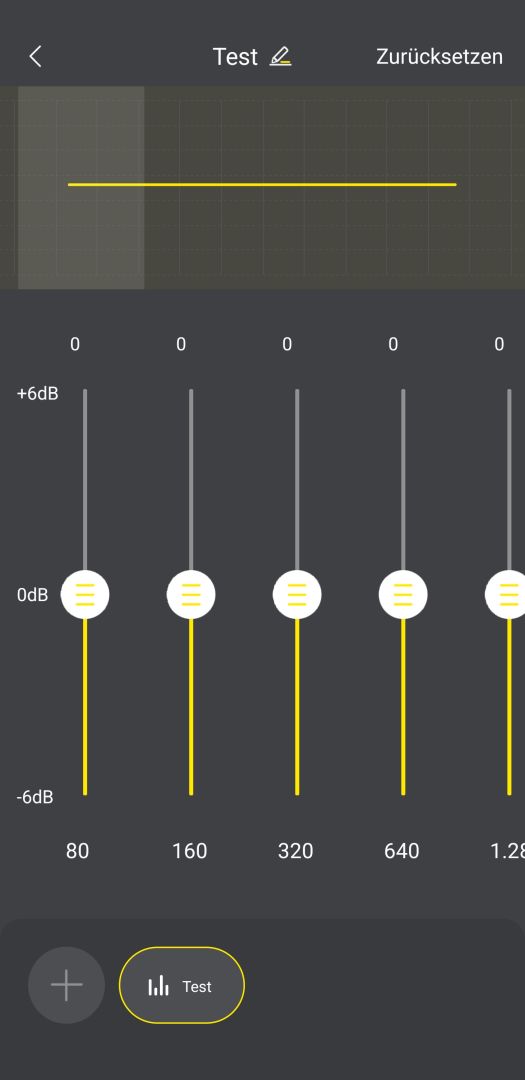Reset equalizer via Zurücksetzen

pos(439,56)
